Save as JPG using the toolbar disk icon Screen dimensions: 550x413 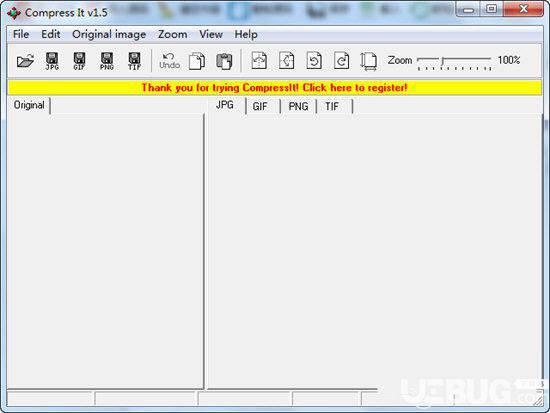click(x=52, y=61)
